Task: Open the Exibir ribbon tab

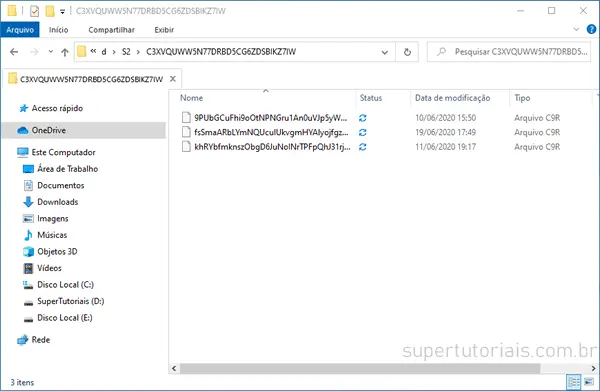Action: pos(164,30)
